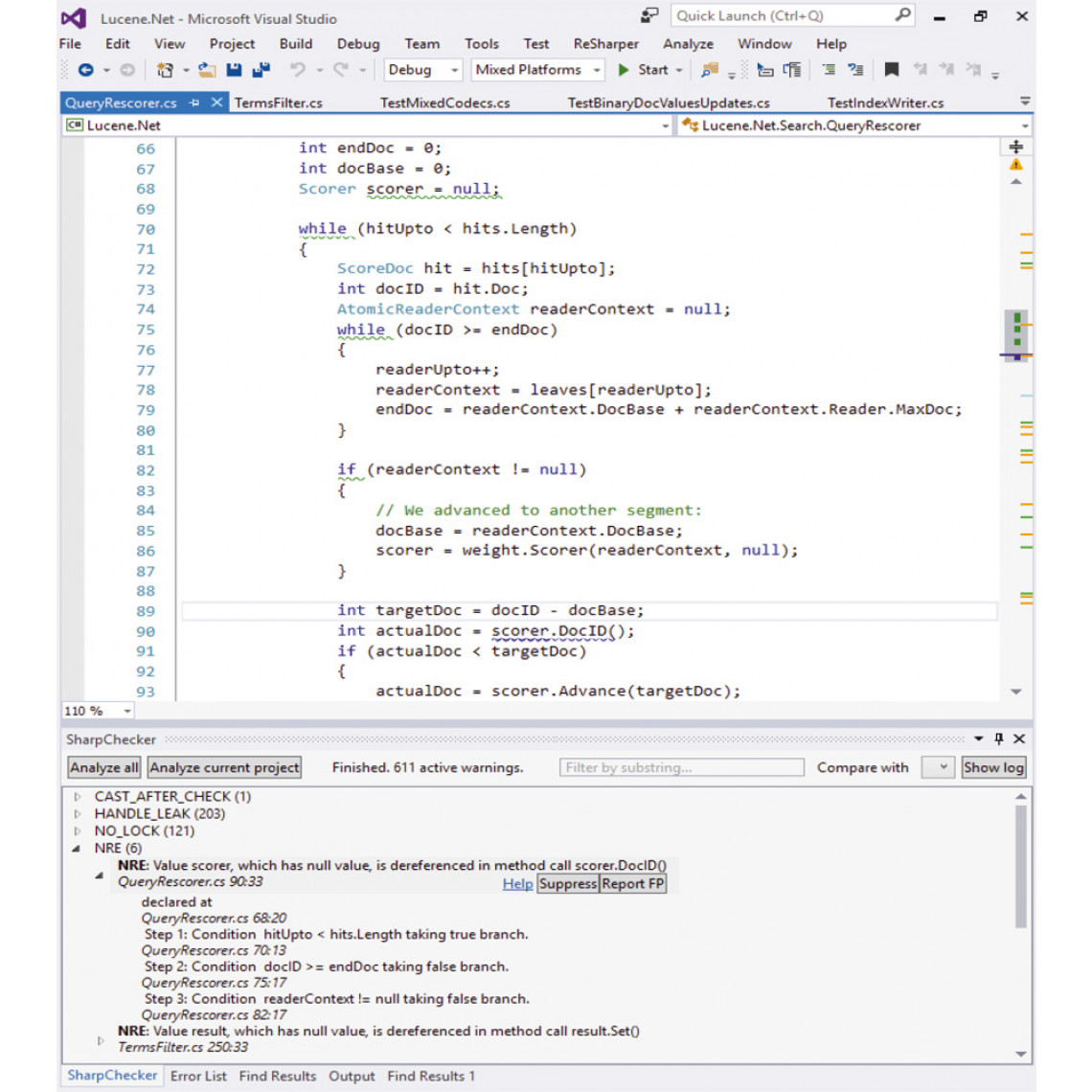
Task: Click the Find in Files toolbar icon
Action: pyautogui.click(x=710, y=70)
